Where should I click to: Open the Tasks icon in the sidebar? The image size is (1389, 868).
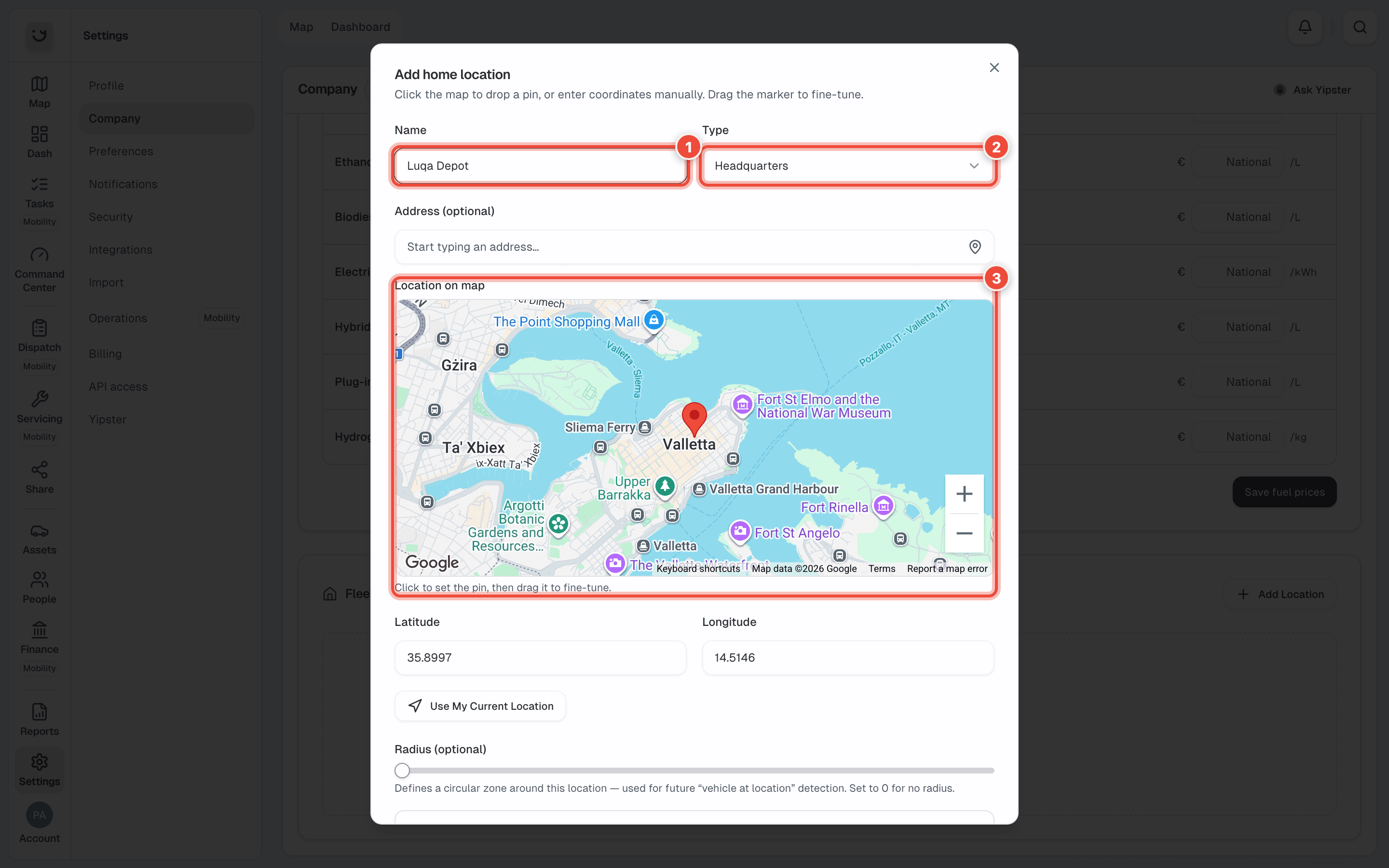click(x=39, y=192)
